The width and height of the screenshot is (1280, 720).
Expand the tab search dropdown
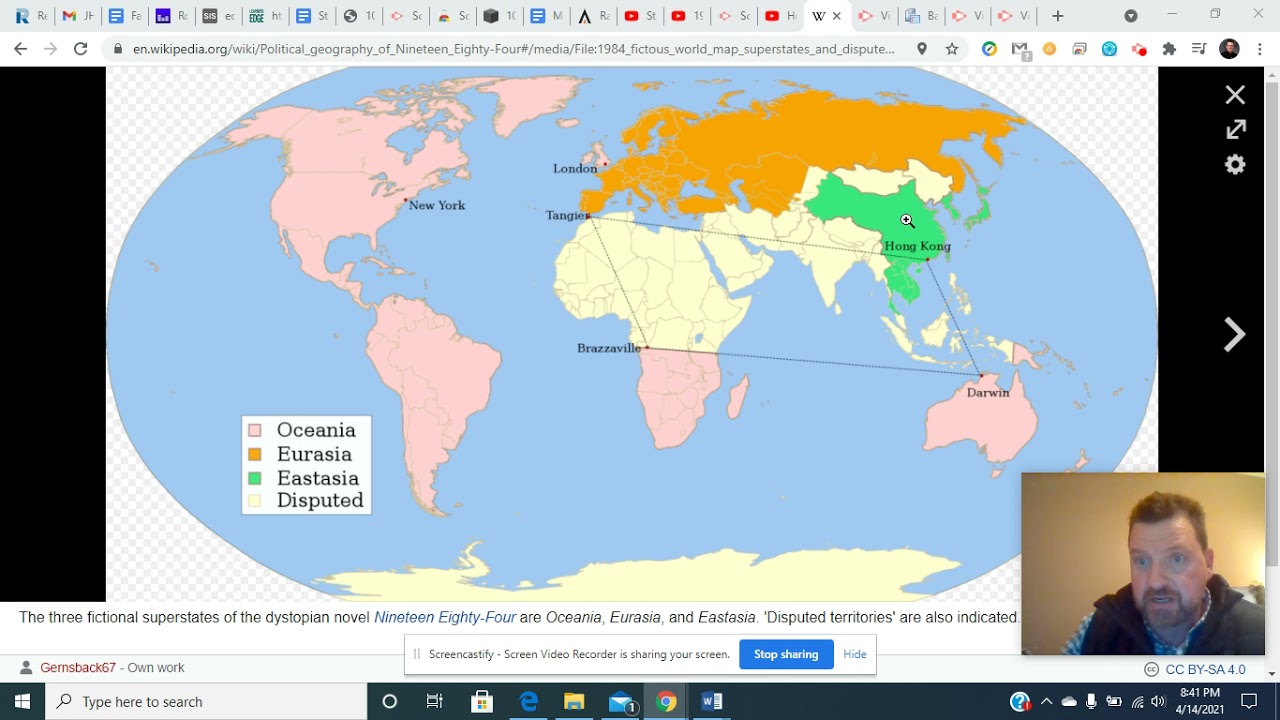pos(1131,16)
